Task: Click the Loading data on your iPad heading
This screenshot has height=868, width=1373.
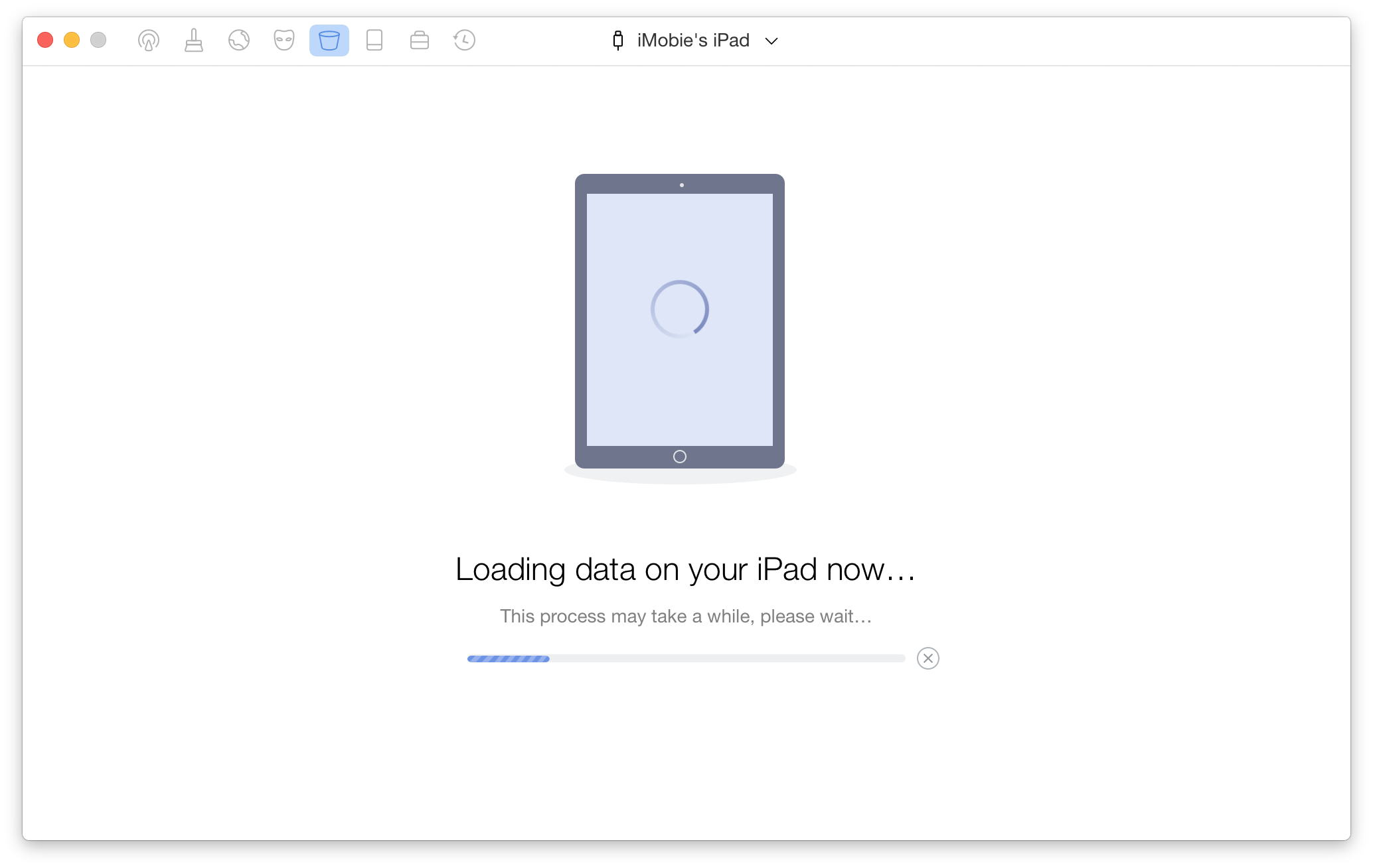Action: point(686,569)
